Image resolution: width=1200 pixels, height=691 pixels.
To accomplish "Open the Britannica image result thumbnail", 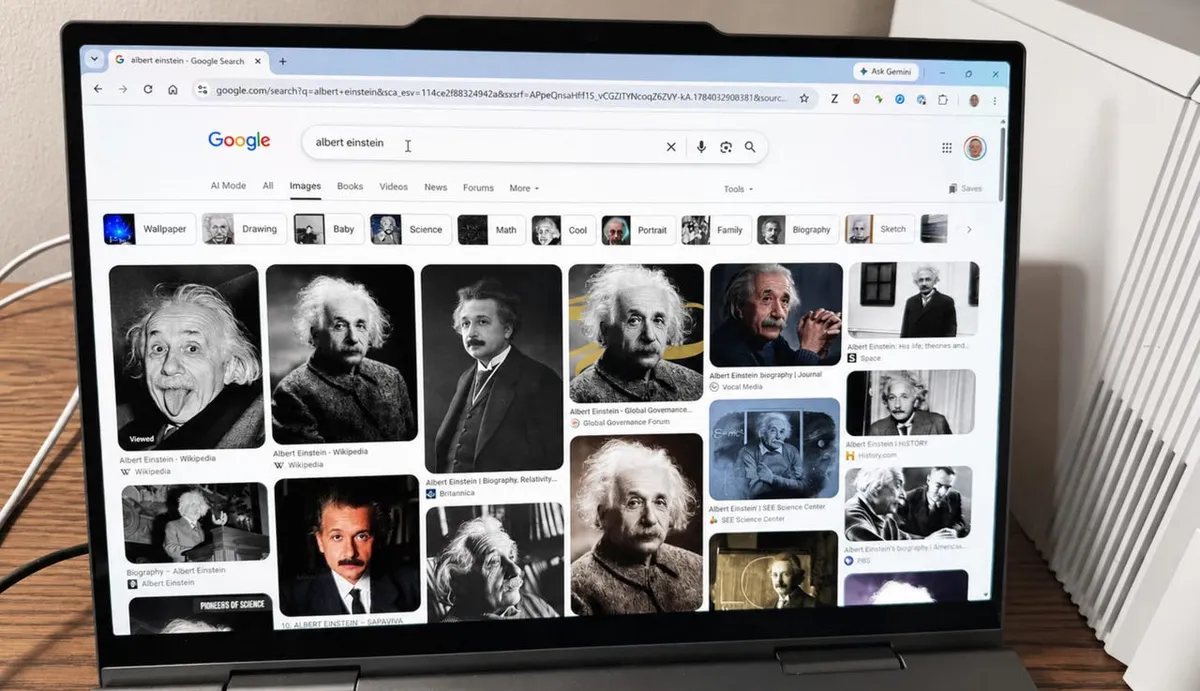I will pyautogui.click(x=492, y=368).
